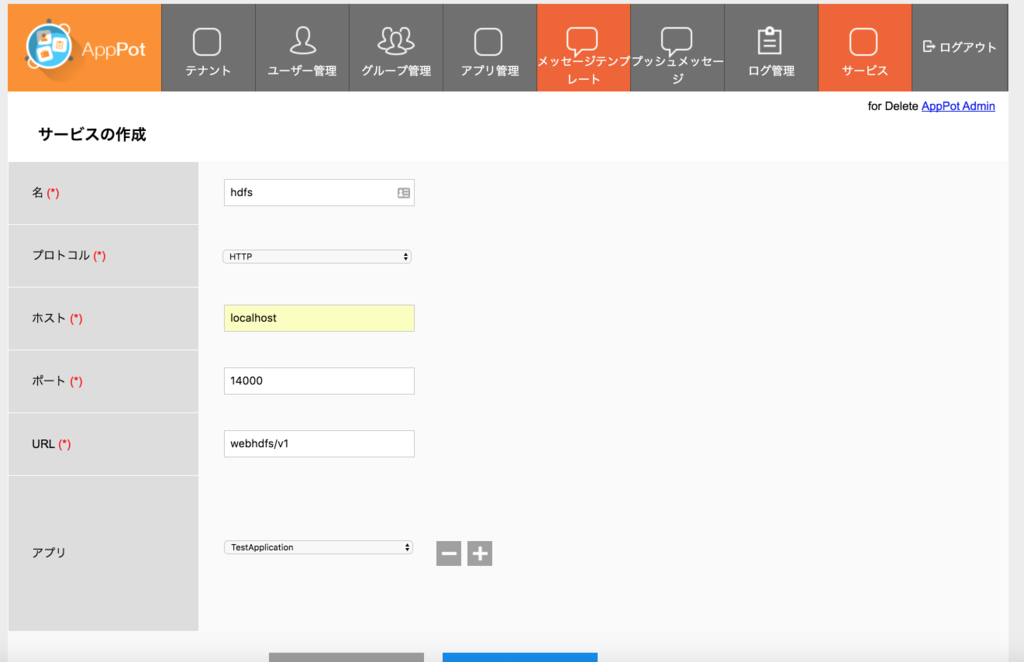1024x662 pixels.
Task: Follow the AppPot Admin link
Action: pyautogui.click(x=958, y=106)
